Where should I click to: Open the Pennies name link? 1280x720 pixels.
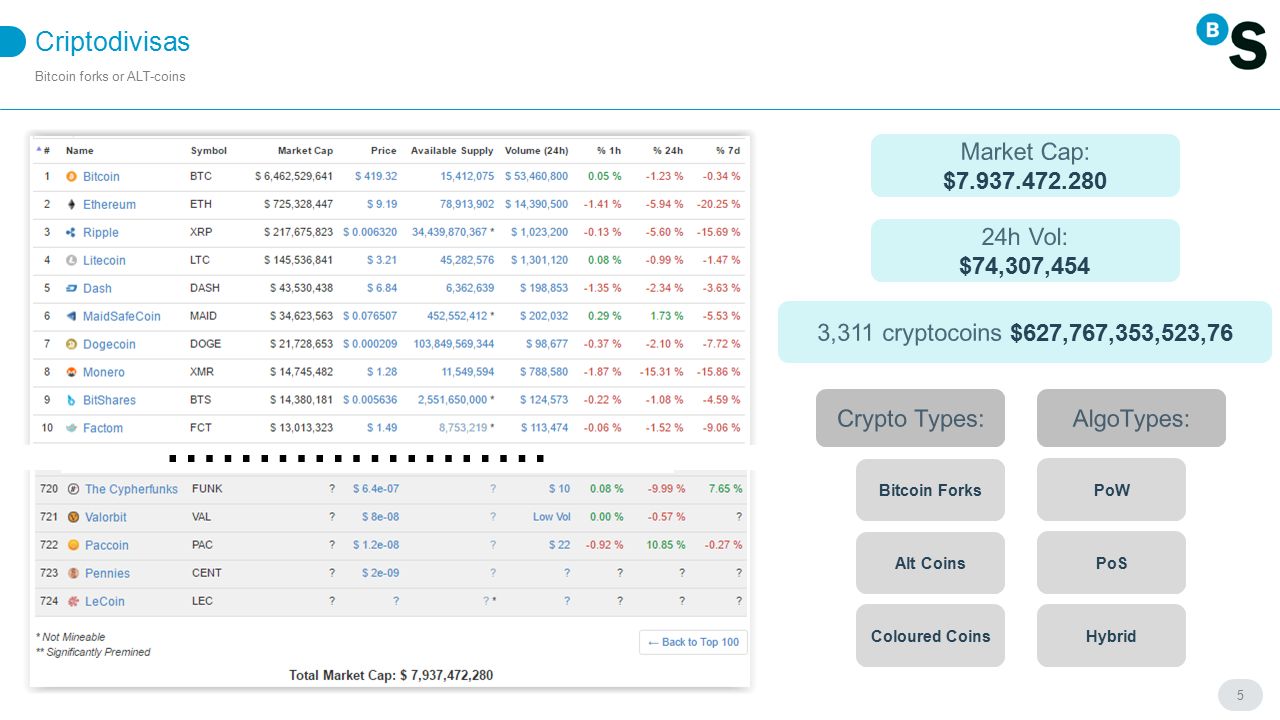(107, 573)
